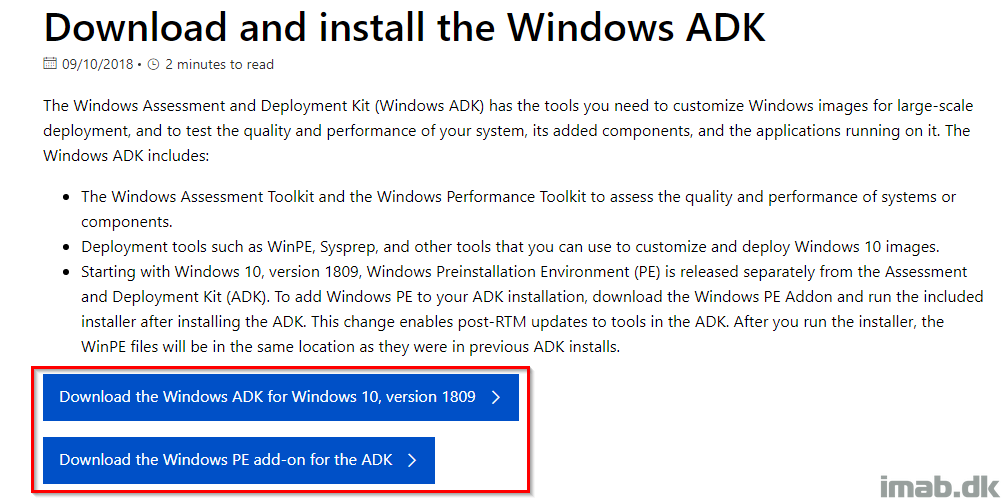Click the chevron arrow on PE add-on button
This screenshot has width=1003, height=499.
[413, 460]
